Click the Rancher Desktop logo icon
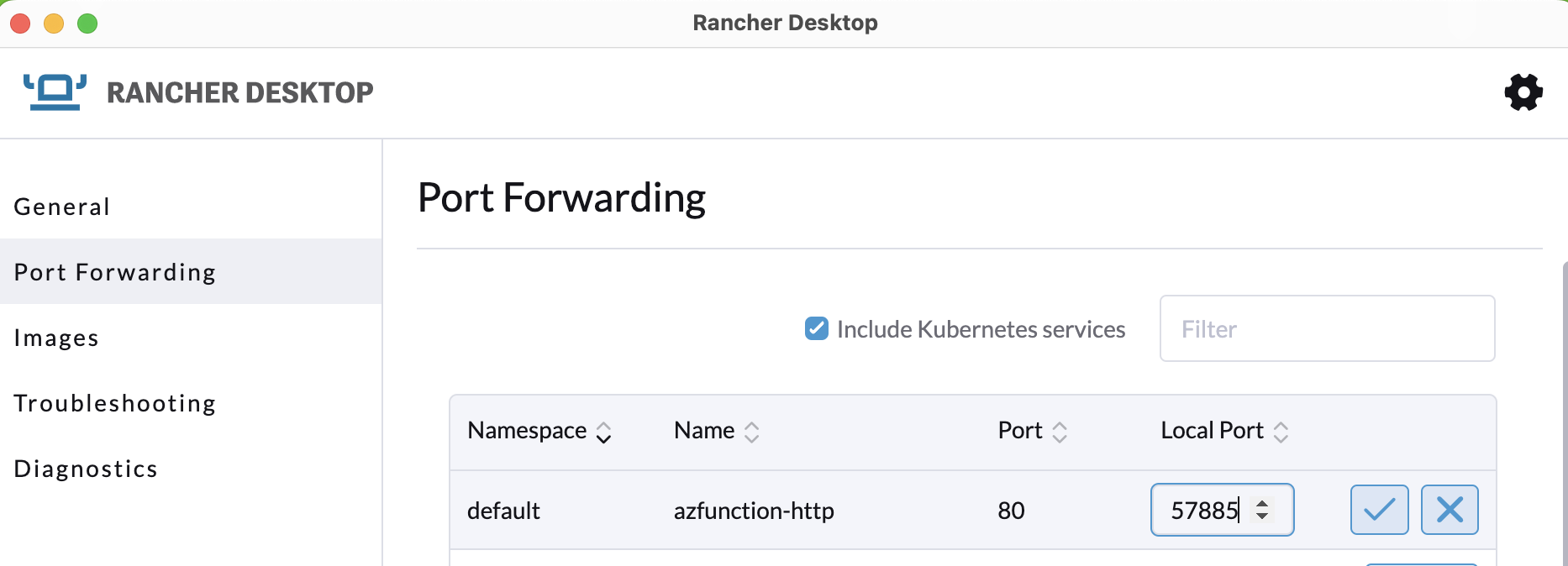Viewport: 1568px width, 566px height. click(55, 92)
